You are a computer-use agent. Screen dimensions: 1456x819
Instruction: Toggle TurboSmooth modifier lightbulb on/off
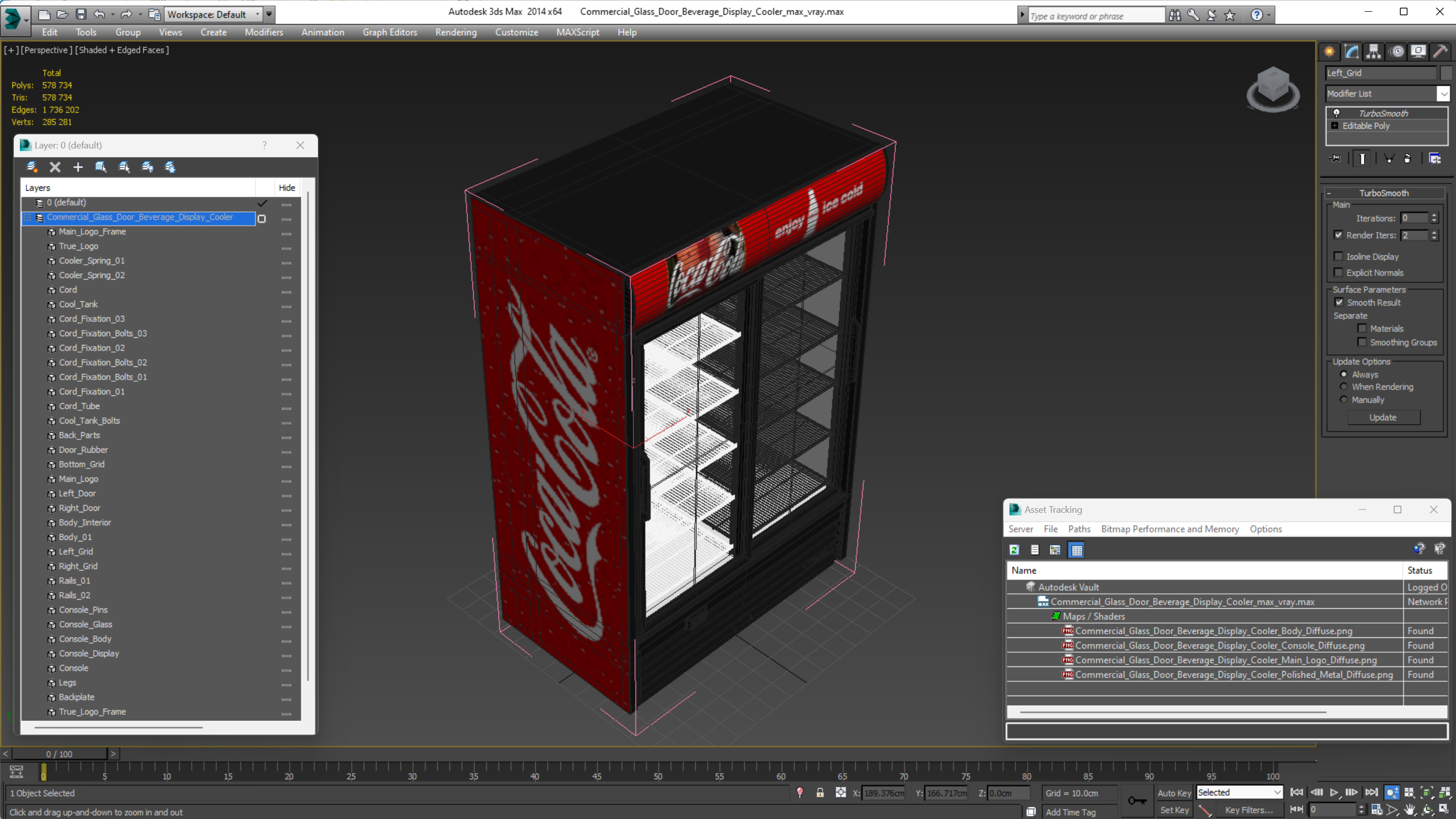click(x=1337, y=113)
